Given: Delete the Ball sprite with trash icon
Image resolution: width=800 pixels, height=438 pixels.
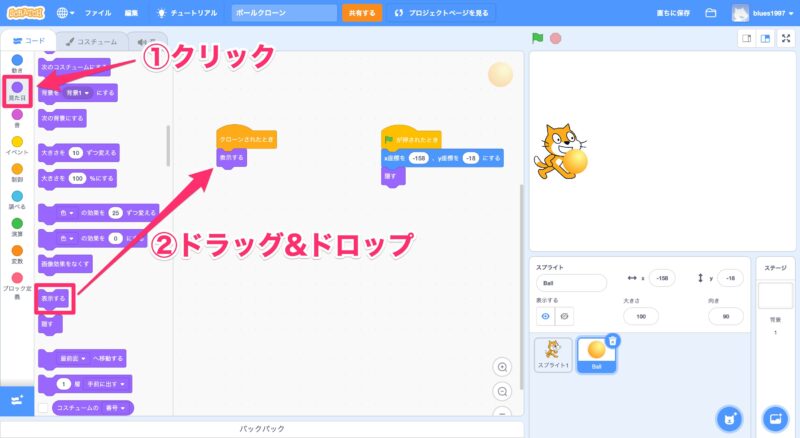Looking at the screenshot, I should [612, 340].
